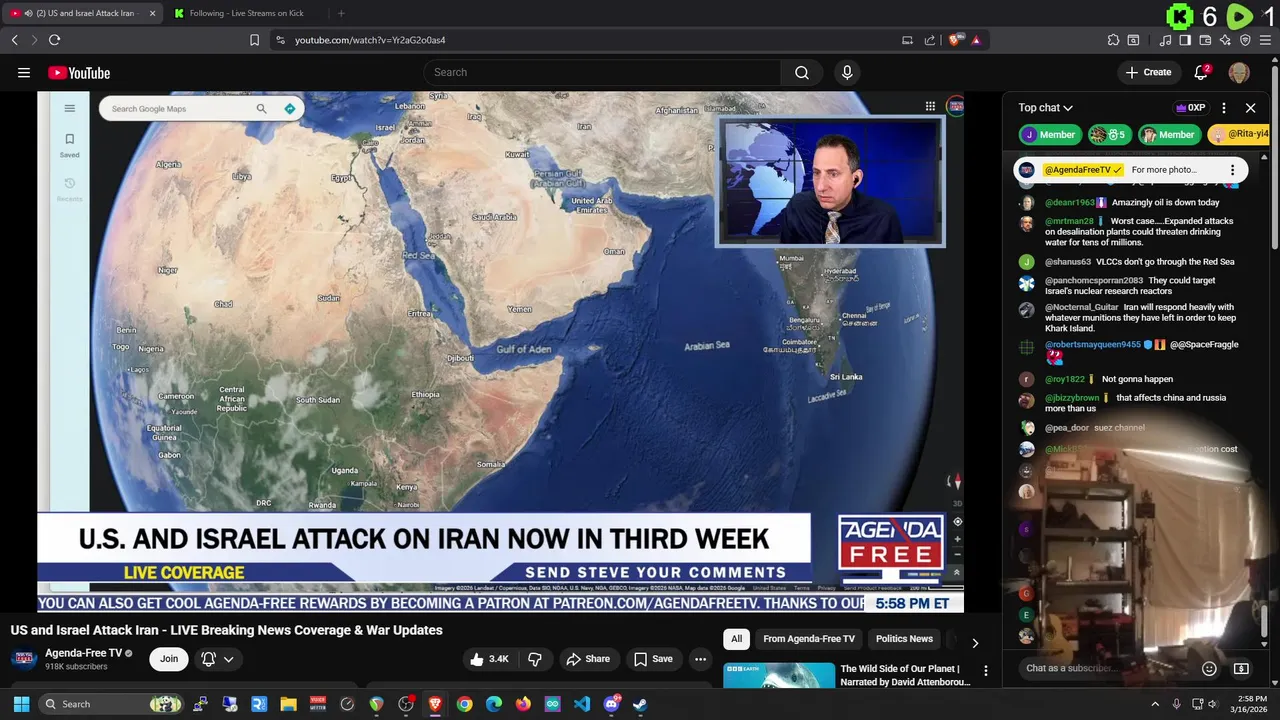Open the Windows Start menu

(x=21, y=704)
